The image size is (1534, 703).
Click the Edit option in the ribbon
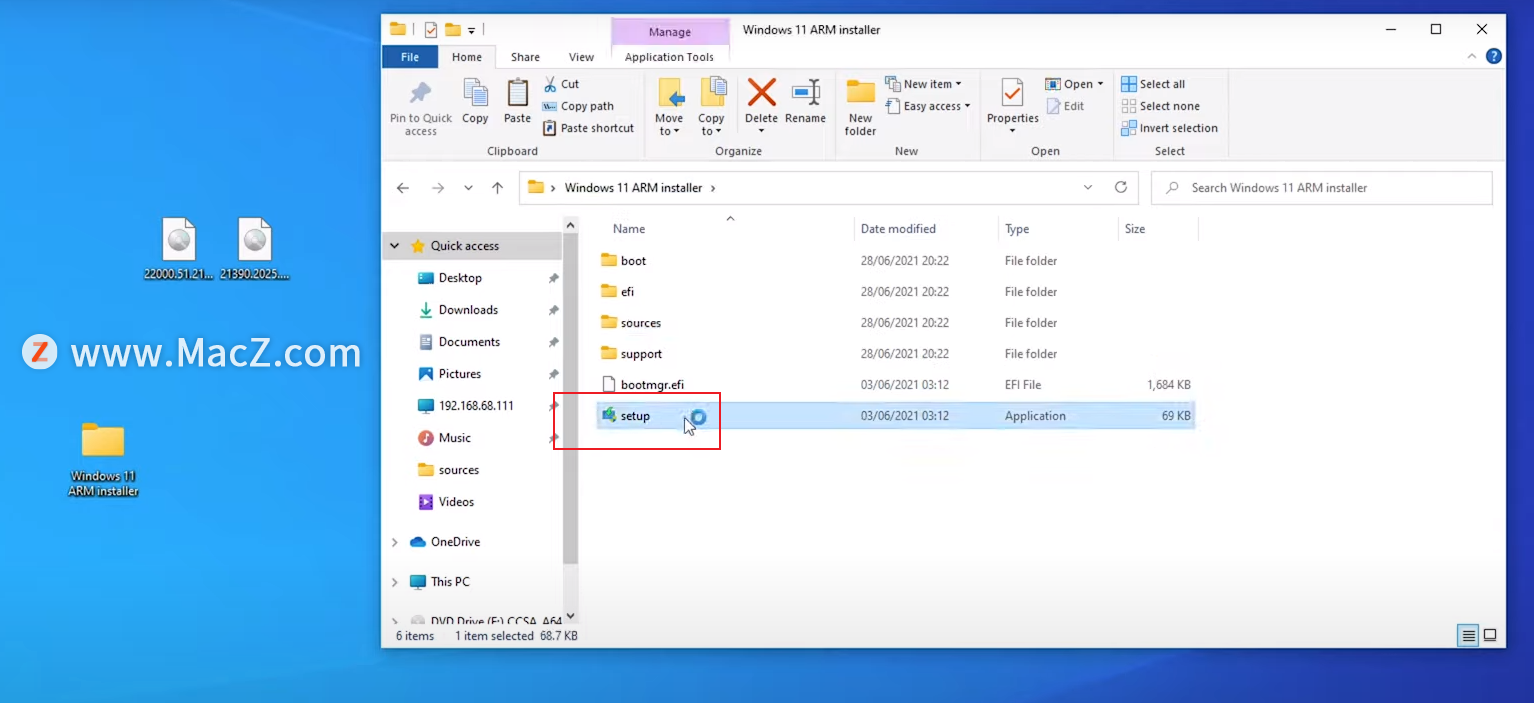click(1065, 106)
